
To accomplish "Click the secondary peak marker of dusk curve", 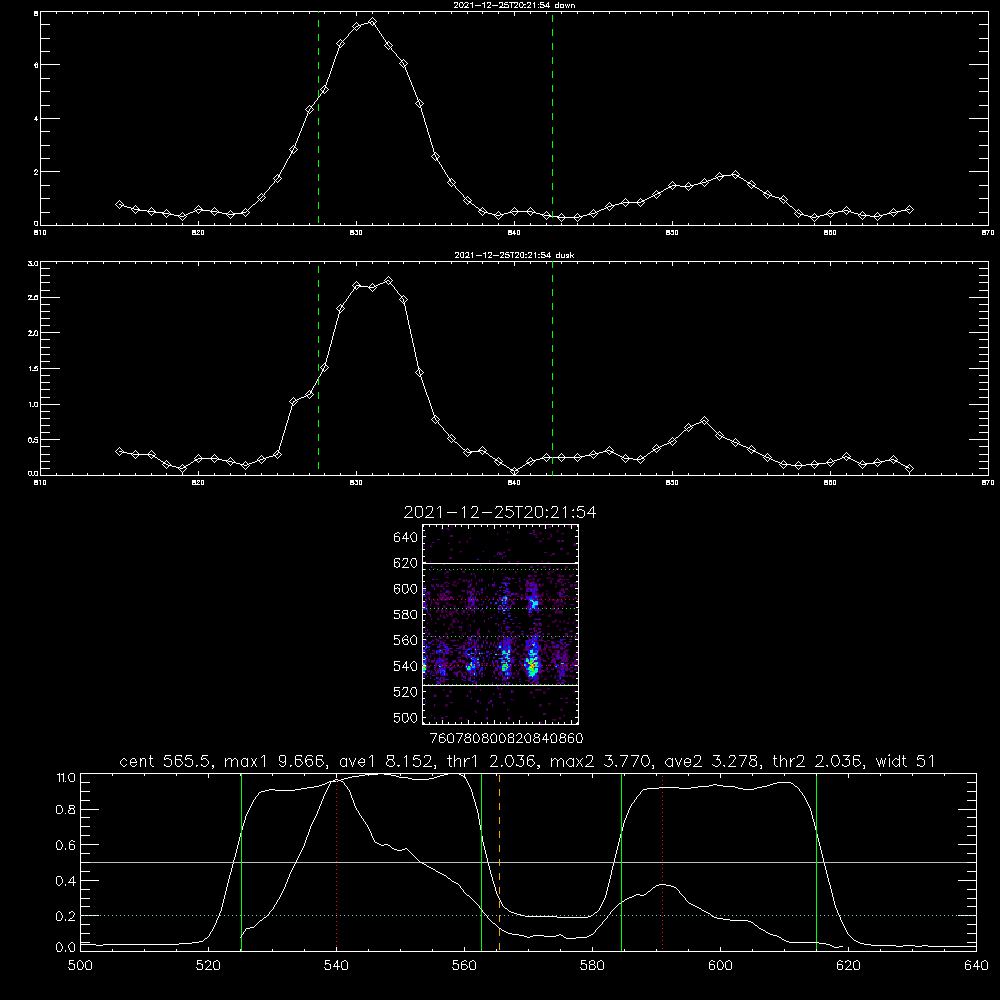I will point(704,420).
